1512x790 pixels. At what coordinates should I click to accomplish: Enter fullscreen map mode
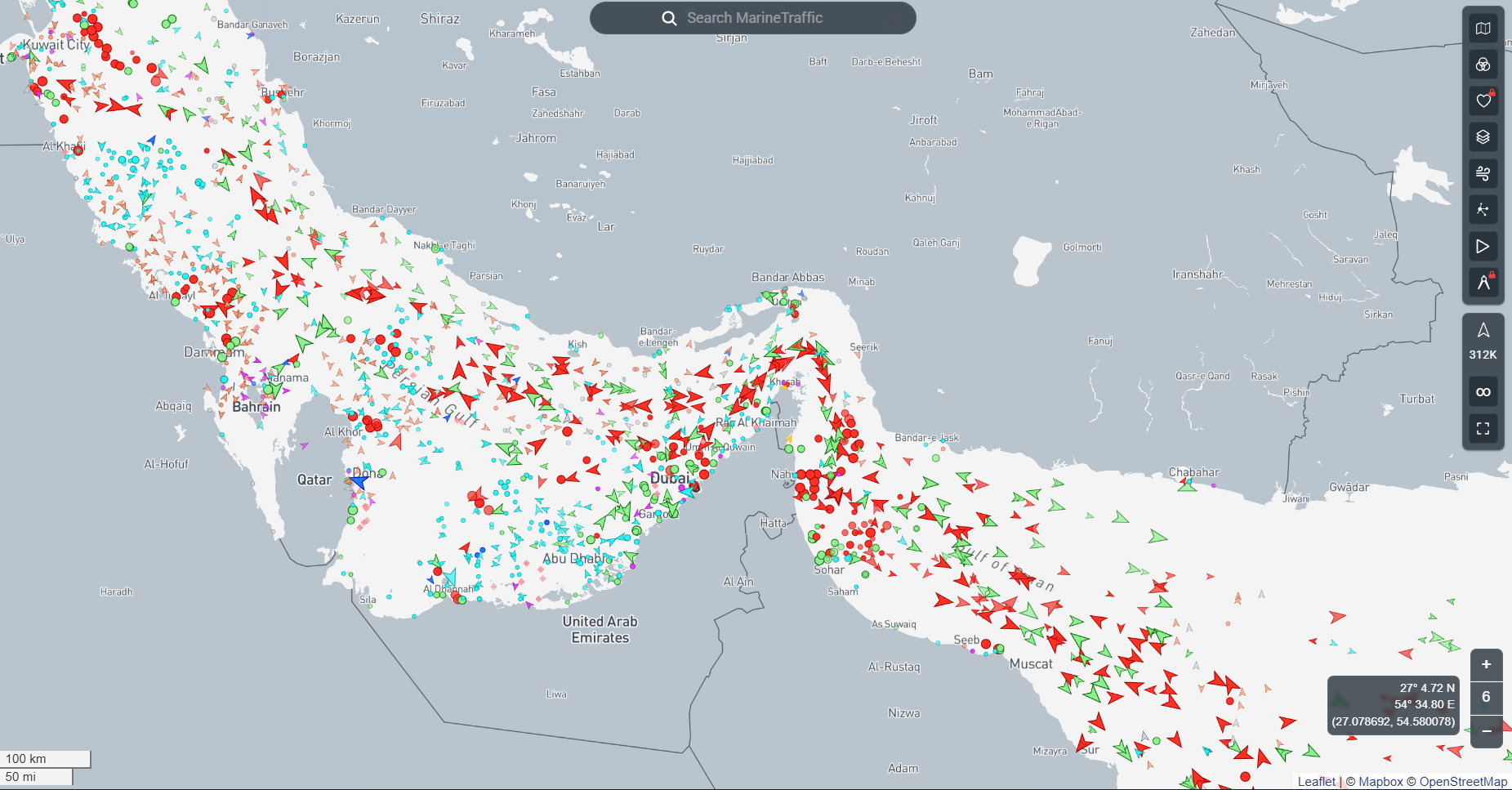coord(1483,428)
